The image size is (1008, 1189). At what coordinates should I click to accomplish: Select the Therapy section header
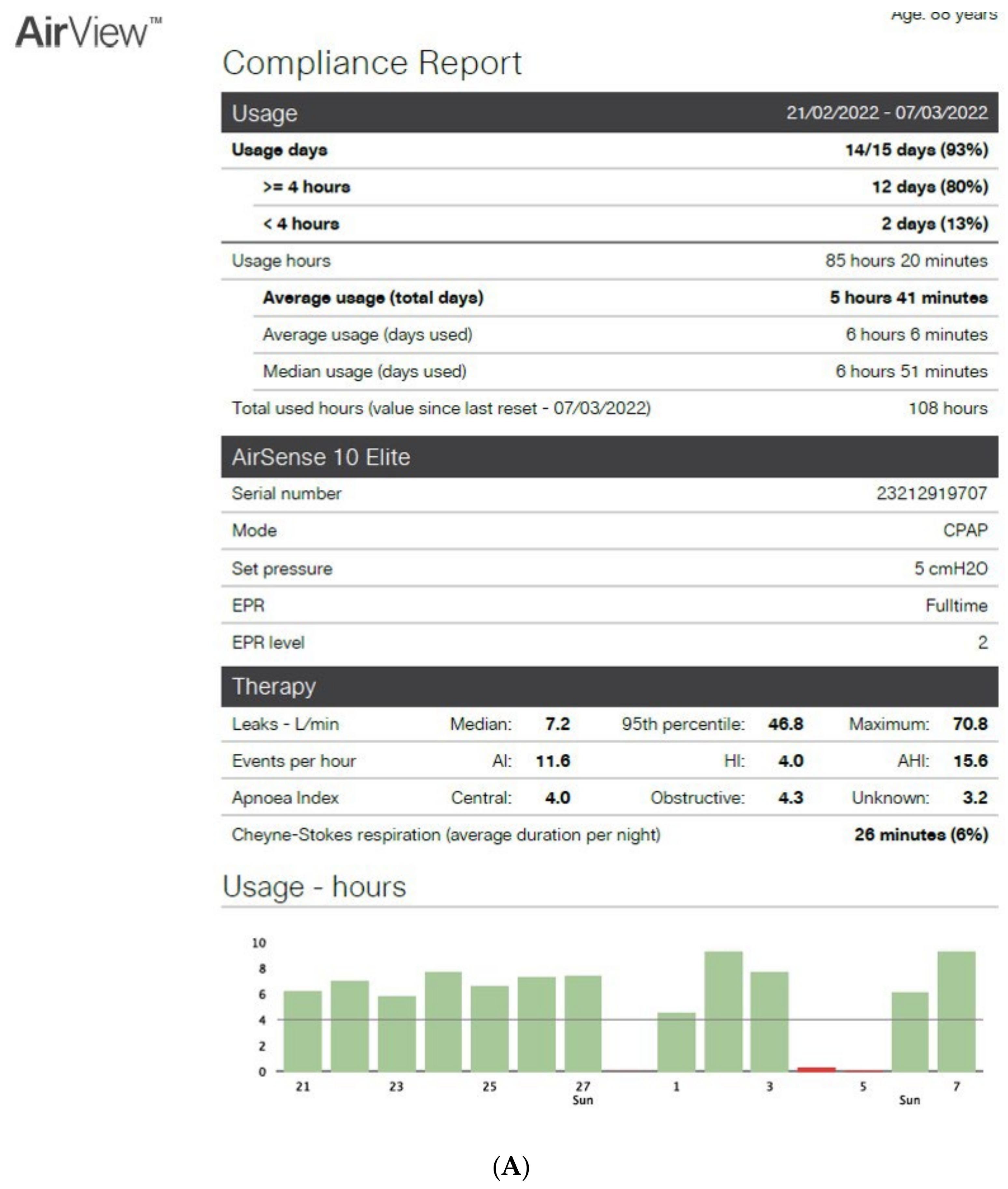coord(274,686)
